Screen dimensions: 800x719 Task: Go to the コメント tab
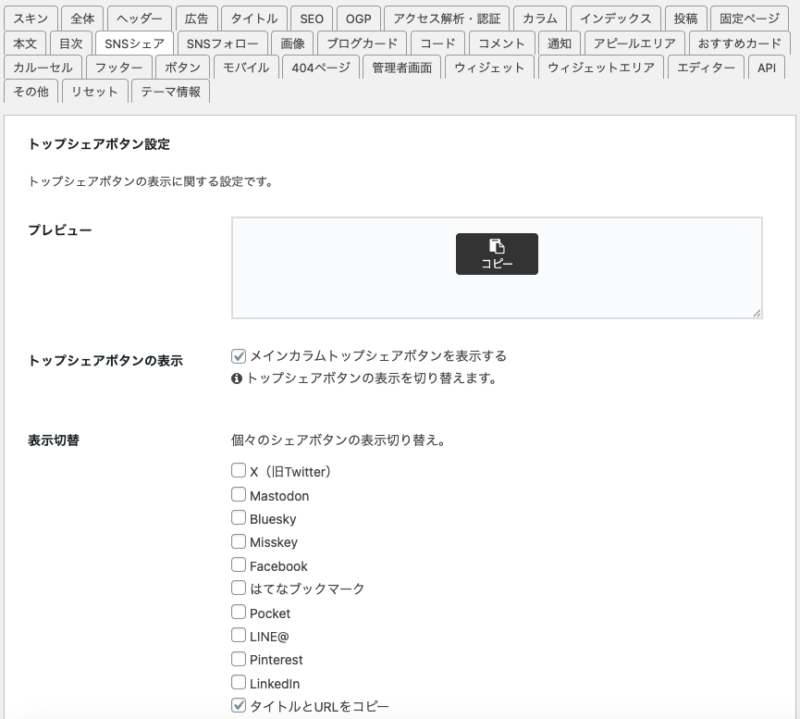tap(501, 43)
